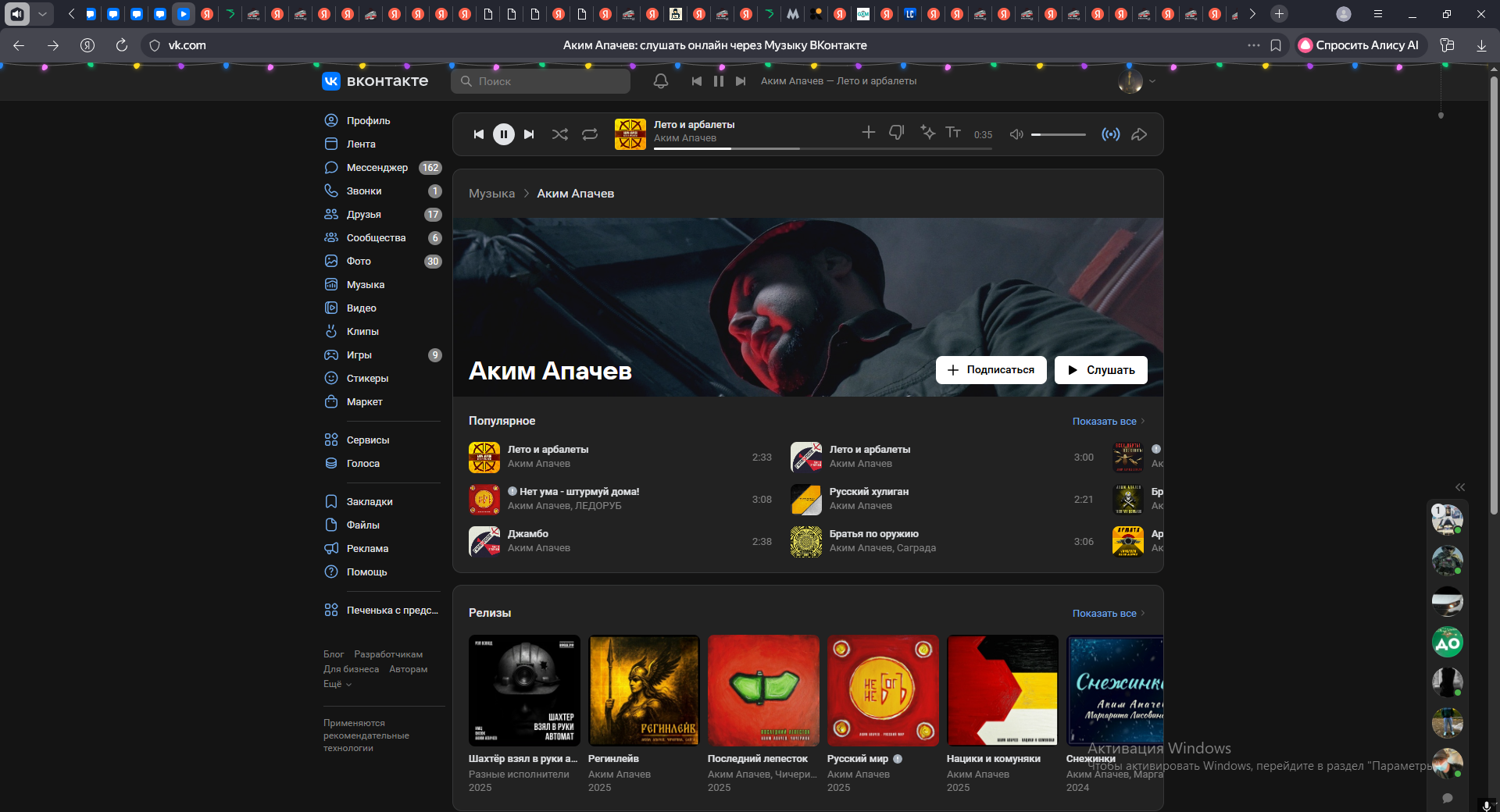Share the current track
Image resolution: width=1500 pixels, height=812 pixels.
coord(1139,134)
